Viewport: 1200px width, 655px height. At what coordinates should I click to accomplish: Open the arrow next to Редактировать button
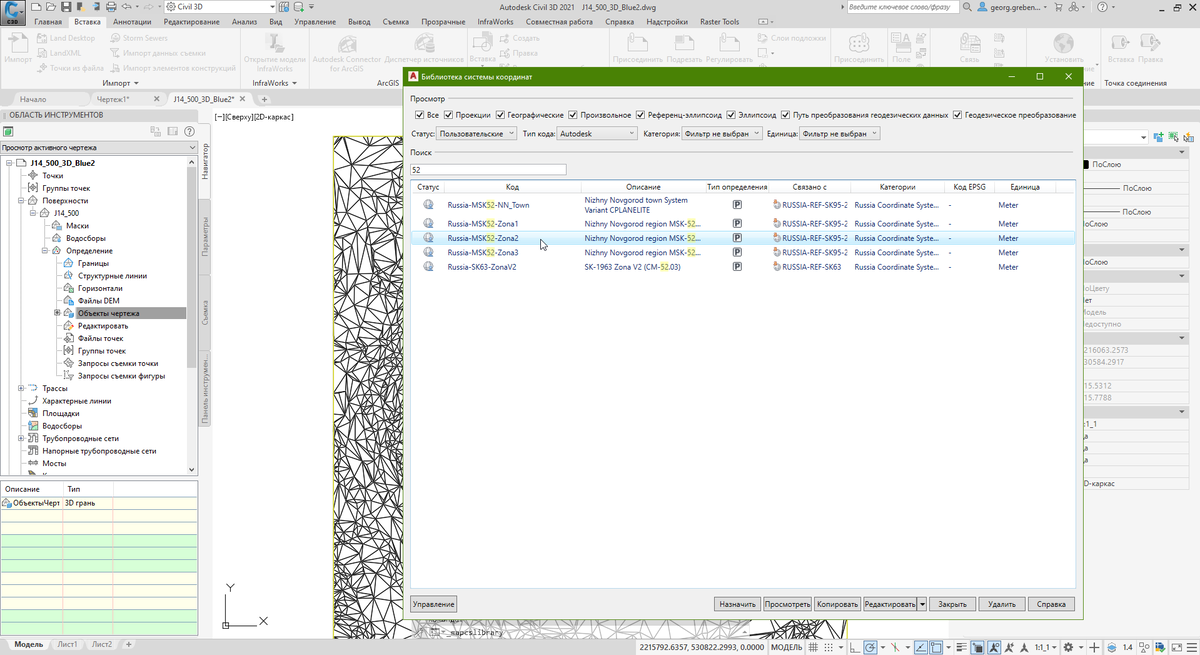[x=922, y=604]
